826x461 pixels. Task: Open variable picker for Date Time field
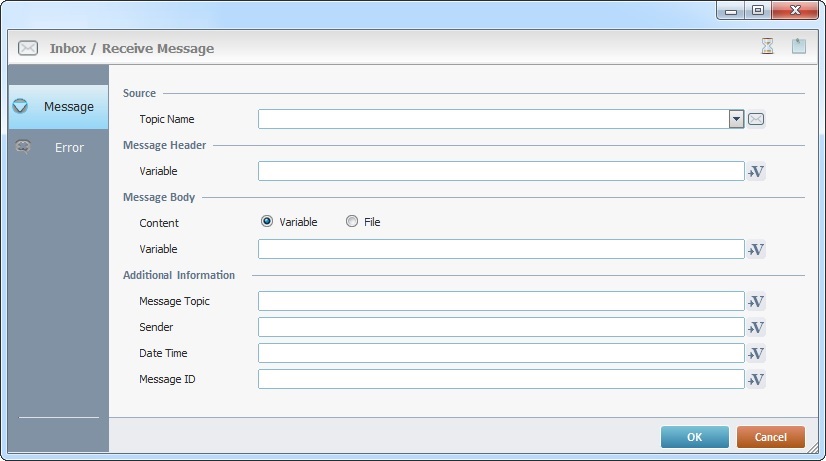tap(756, 354)
